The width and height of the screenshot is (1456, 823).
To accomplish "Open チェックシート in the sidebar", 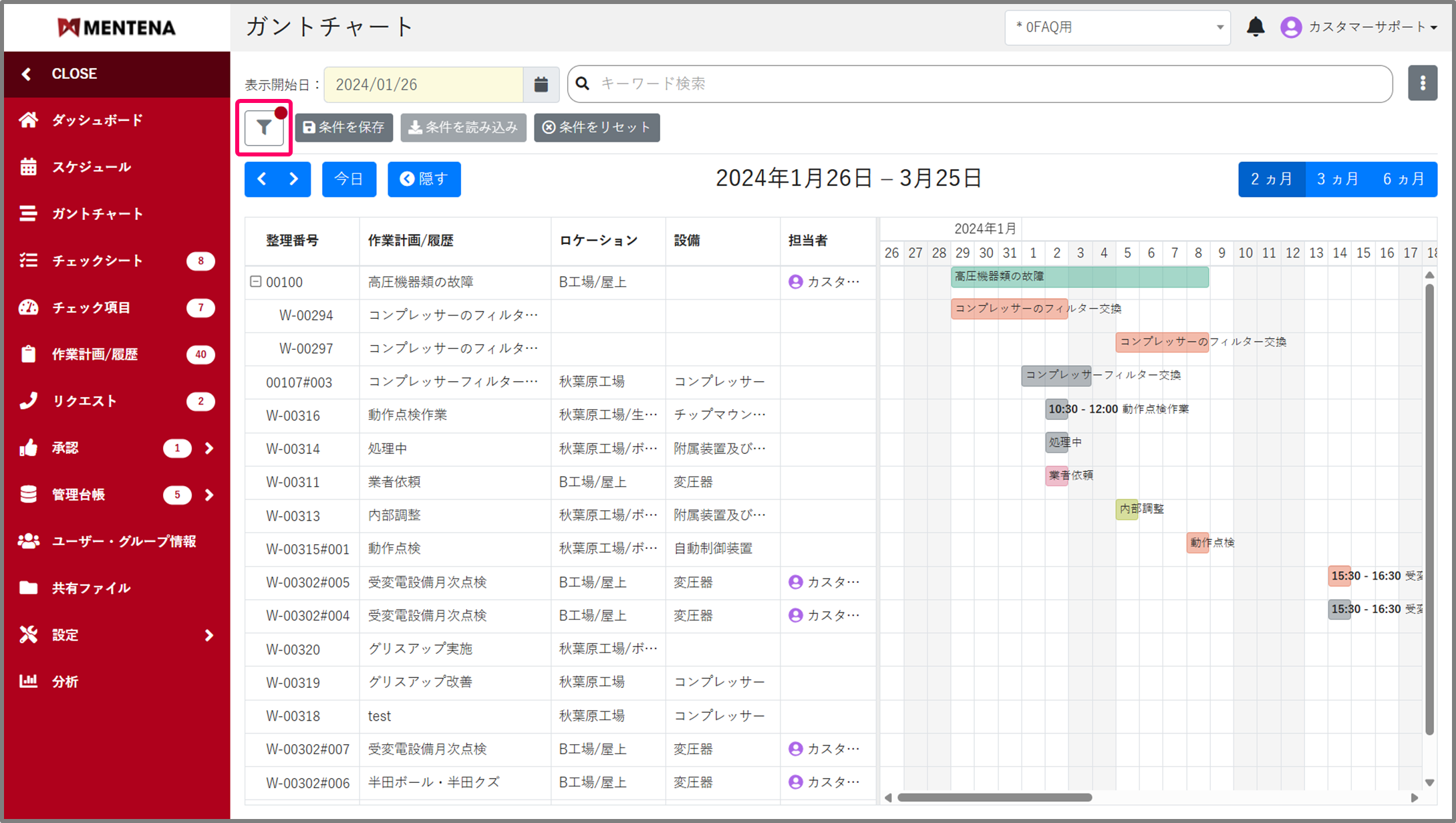I will coord(98,261).
